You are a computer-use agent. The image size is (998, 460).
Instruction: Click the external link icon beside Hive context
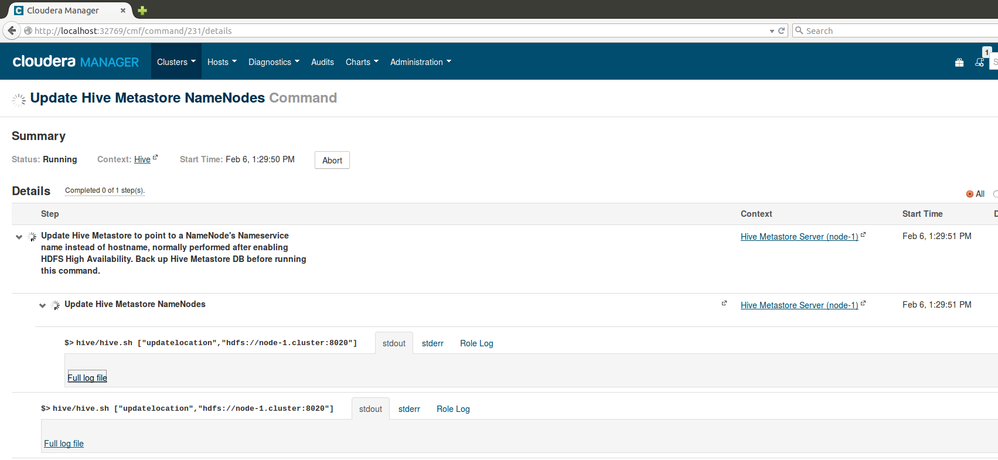click(155, 158)
